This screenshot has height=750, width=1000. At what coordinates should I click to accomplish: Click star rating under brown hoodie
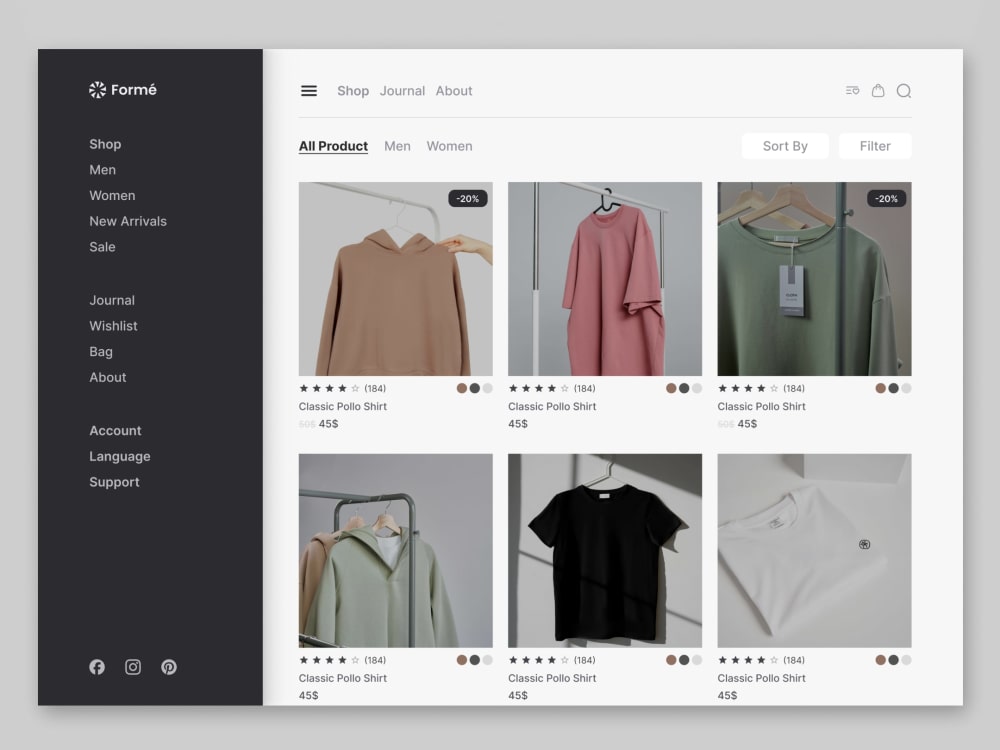329,388
